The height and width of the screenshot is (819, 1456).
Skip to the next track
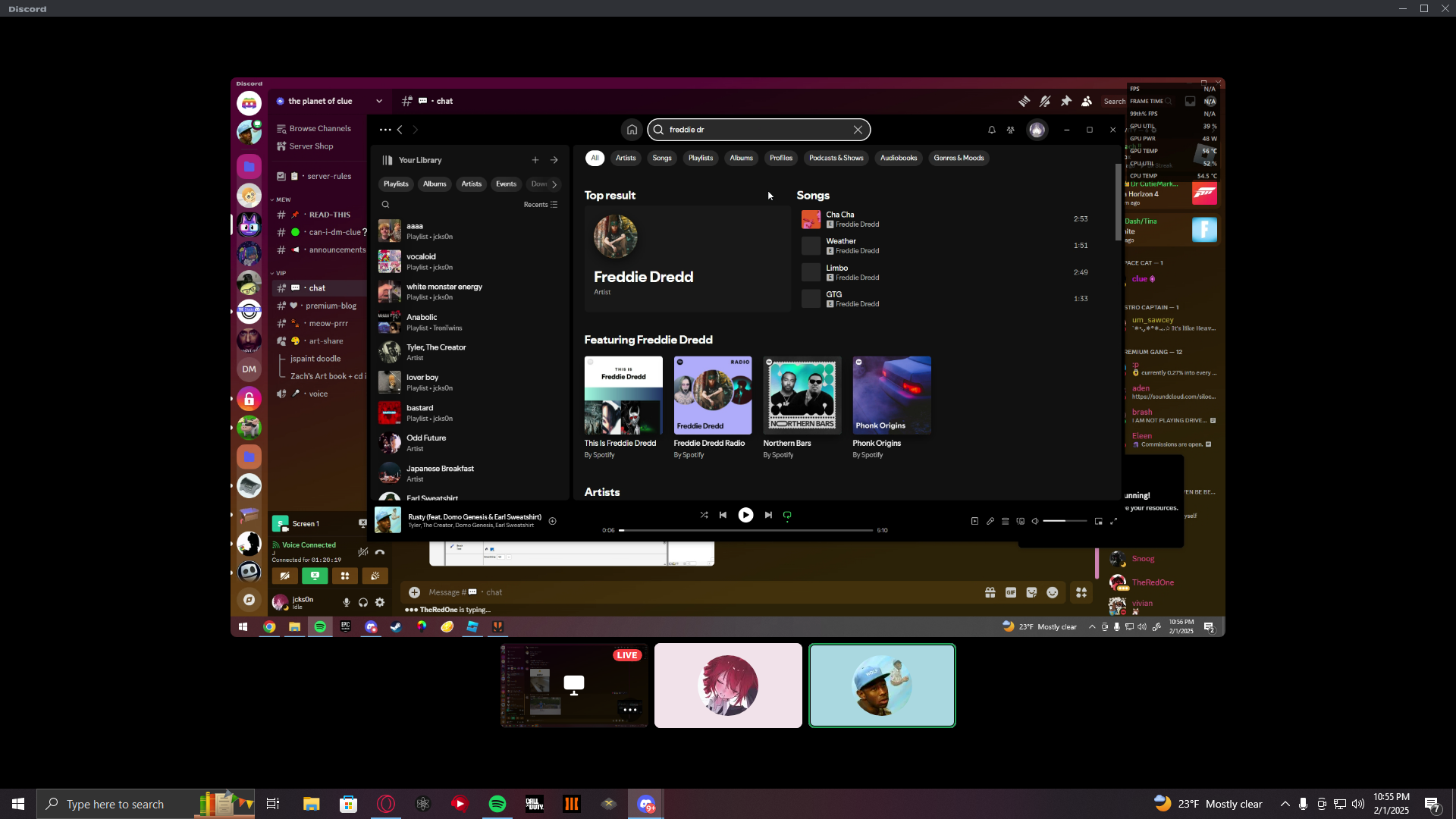tap(768, 515)
